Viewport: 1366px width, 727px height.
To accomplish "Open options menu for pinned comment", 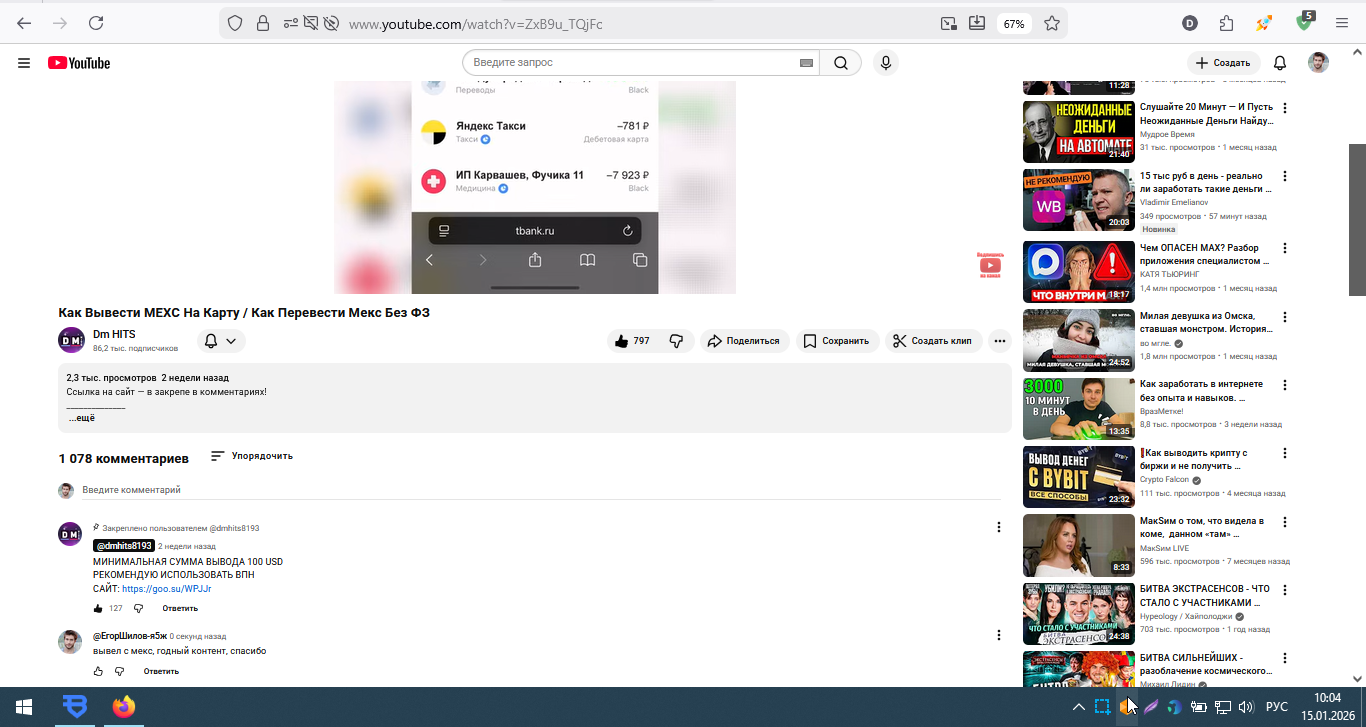I will pyautogui.click(x=998, y=527).
